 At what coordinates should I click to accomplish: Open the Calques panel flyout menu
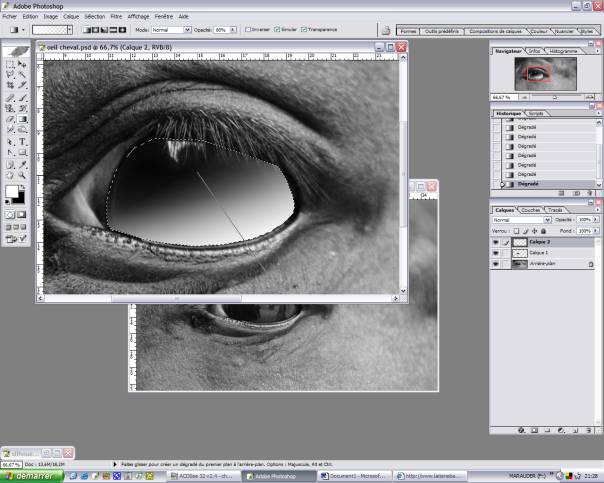click(x=598, y=210)
